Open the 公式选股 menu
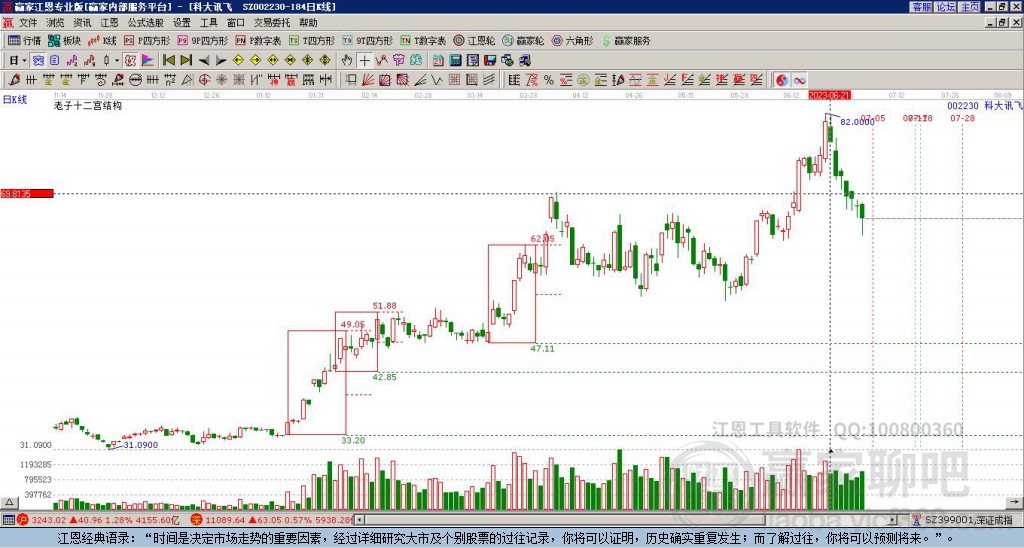Image resolution: width=1024 pixels, height=548 pixels. coord(146,23)
